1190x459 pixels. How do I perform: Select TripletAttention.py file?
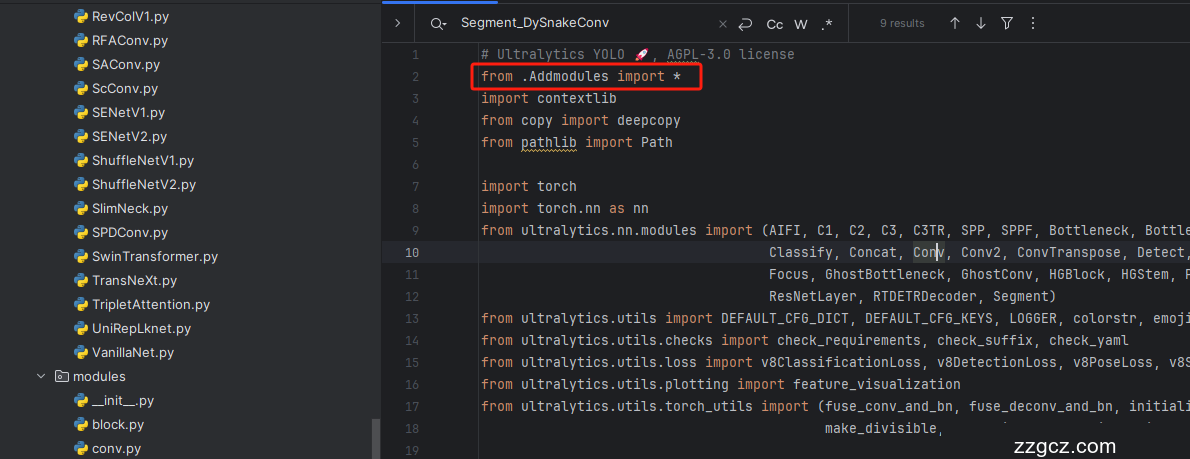click(x=150, y=305)
